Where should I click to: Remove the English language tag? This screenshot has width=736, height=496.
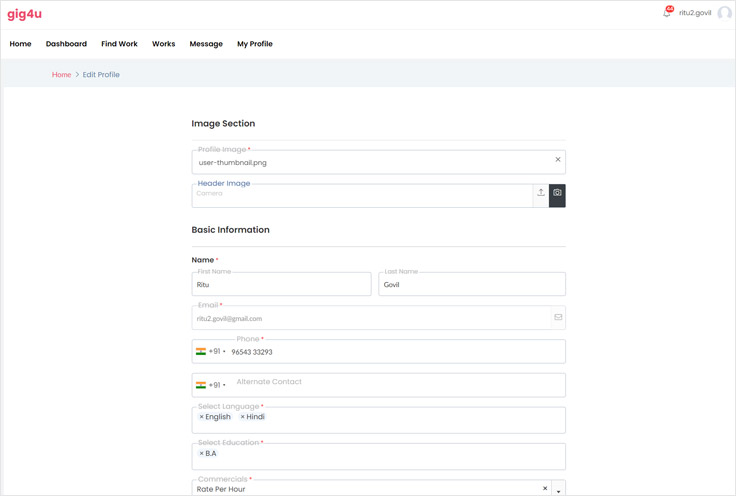(202, 417)
